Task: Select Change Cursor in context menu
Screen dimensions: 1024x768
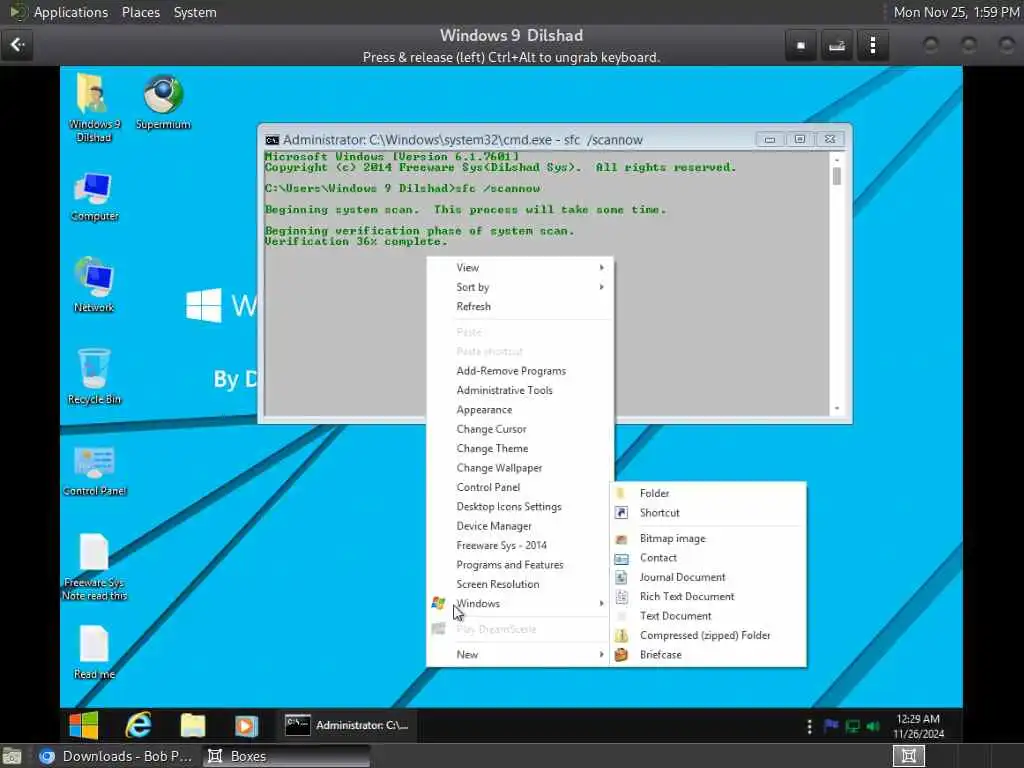Action: click(520, 429)
